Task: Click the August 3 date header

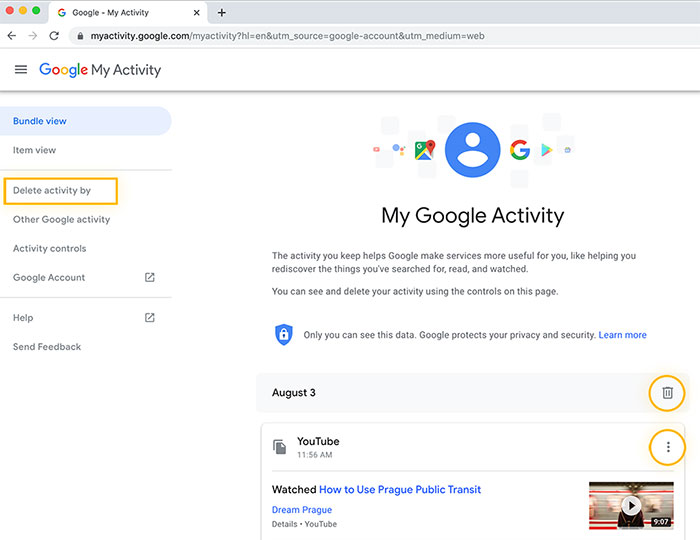Action: pyautogui.click(x=294, y=393)
